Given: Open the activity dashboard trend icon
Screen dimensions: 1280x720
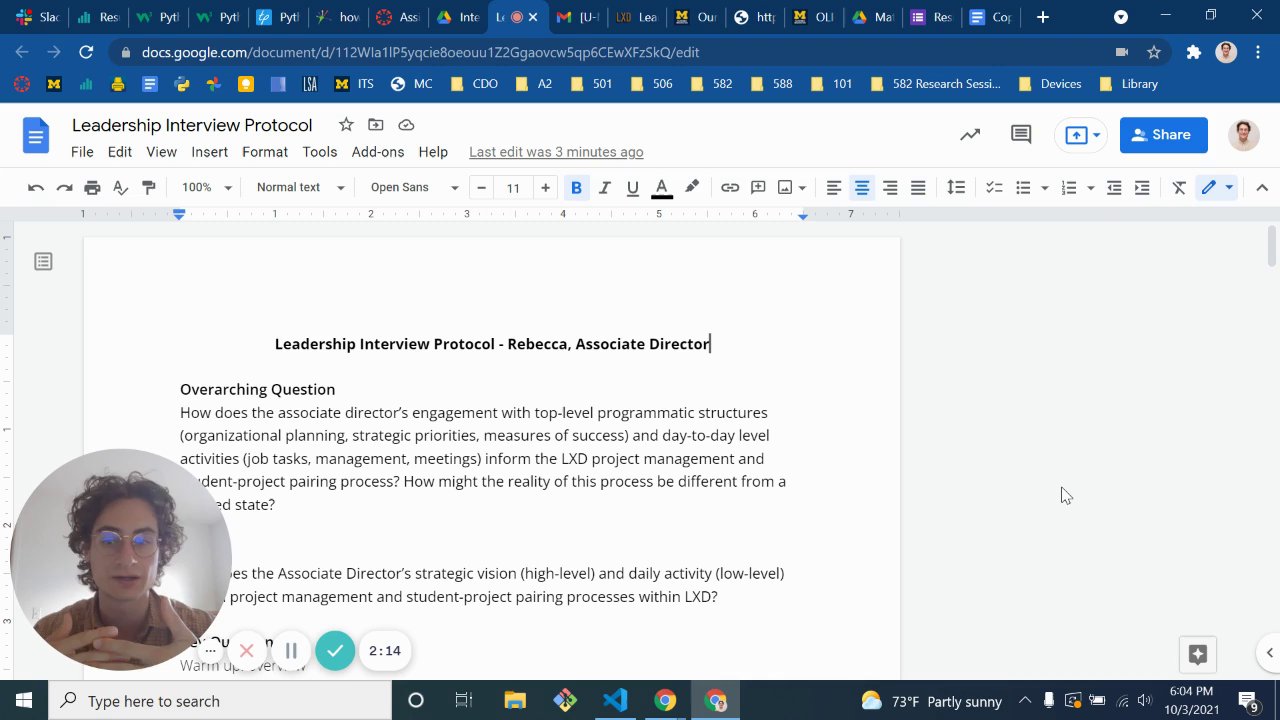Looking at the screenshot, I should click(970, 135).
